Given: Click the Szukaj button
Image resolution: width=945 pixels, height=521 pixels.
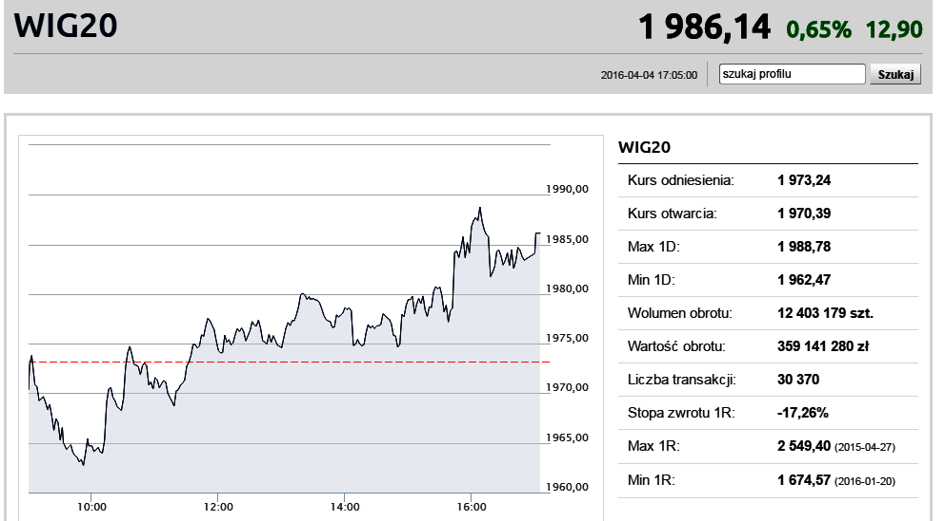Looking at the screenshot, I should [x=896, y=74].
